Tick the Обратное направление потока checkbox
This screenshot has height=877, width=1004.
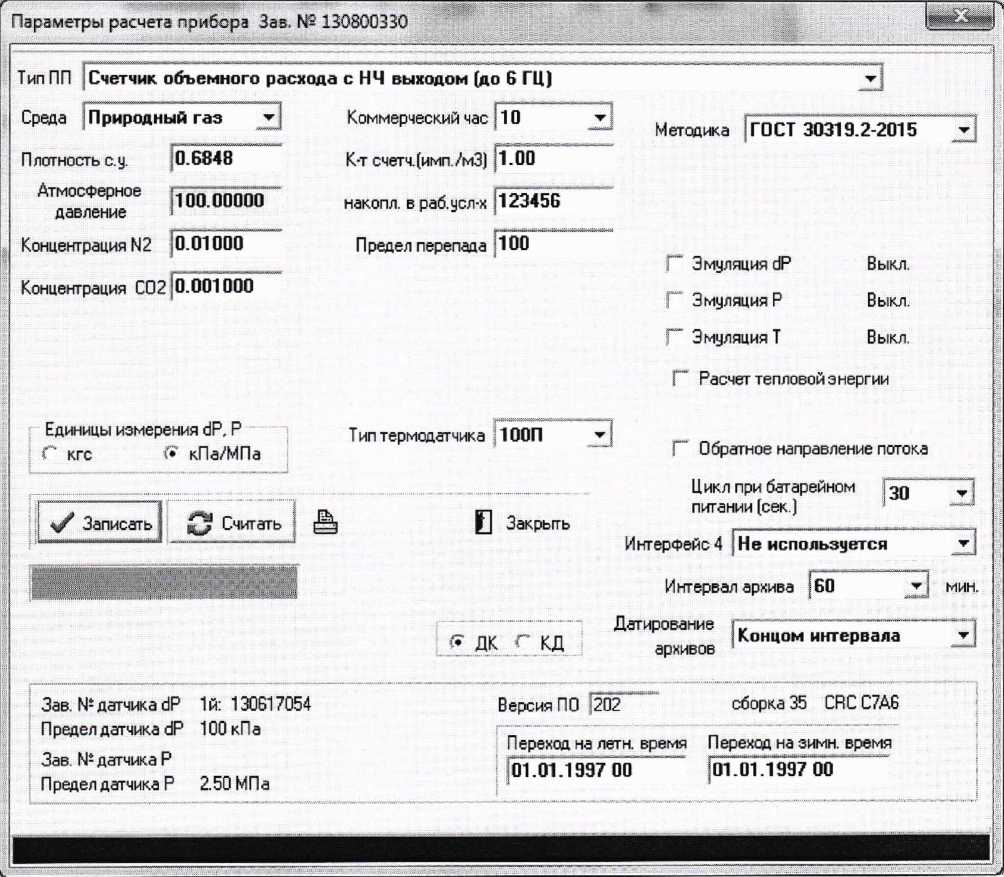(x=681, y=449)
